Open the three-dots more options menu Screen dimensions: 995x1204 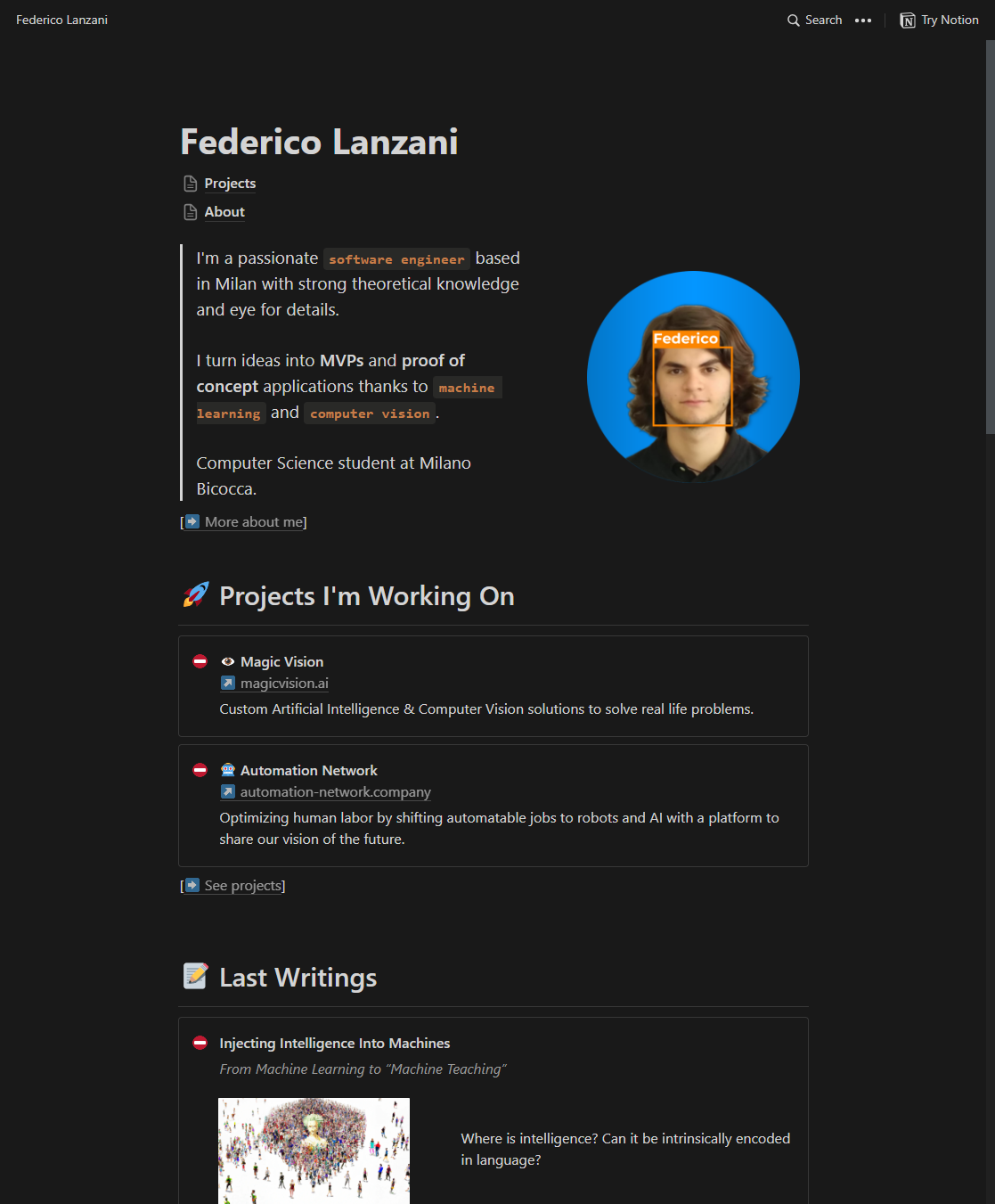click(x=863, y=20)
